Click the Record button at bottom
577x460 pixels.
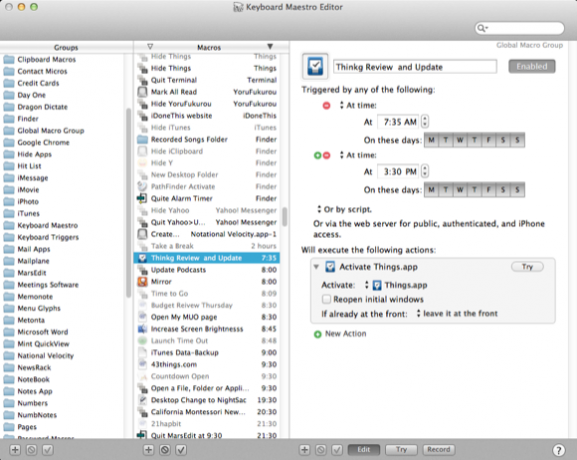(439, 450)
